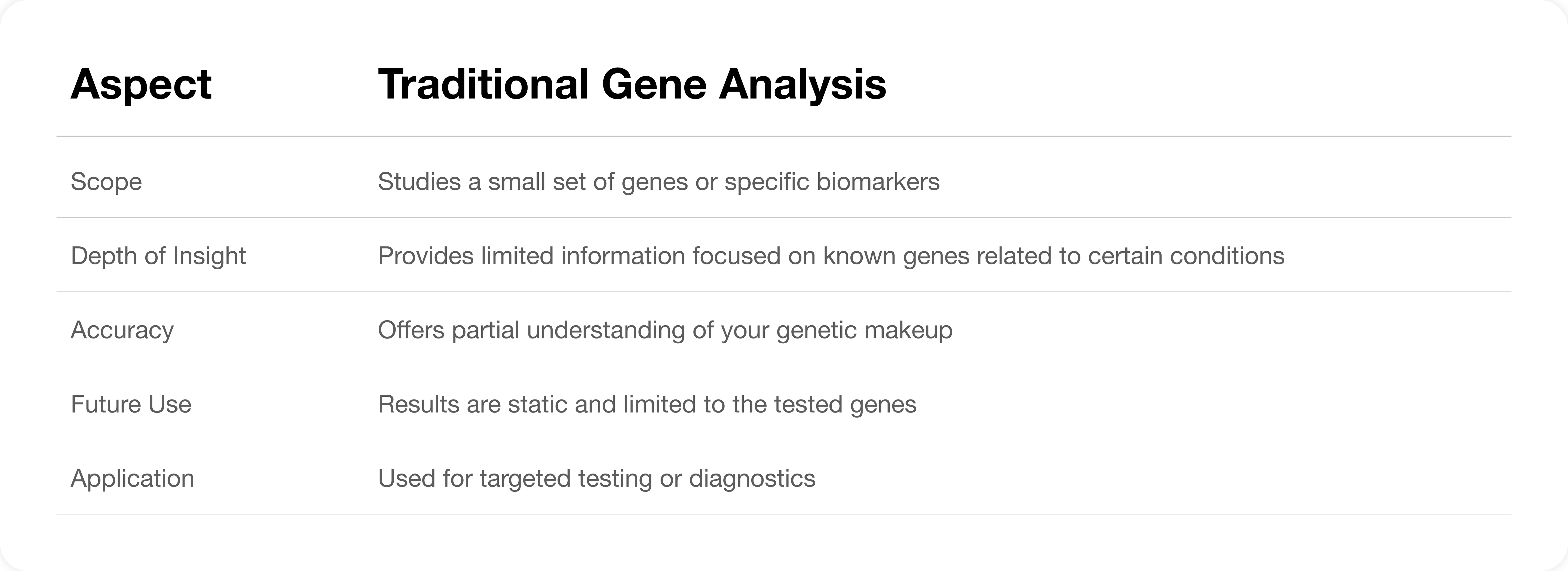
Task: Select the "Provides limited information" description text
Action: pos(830,256)
